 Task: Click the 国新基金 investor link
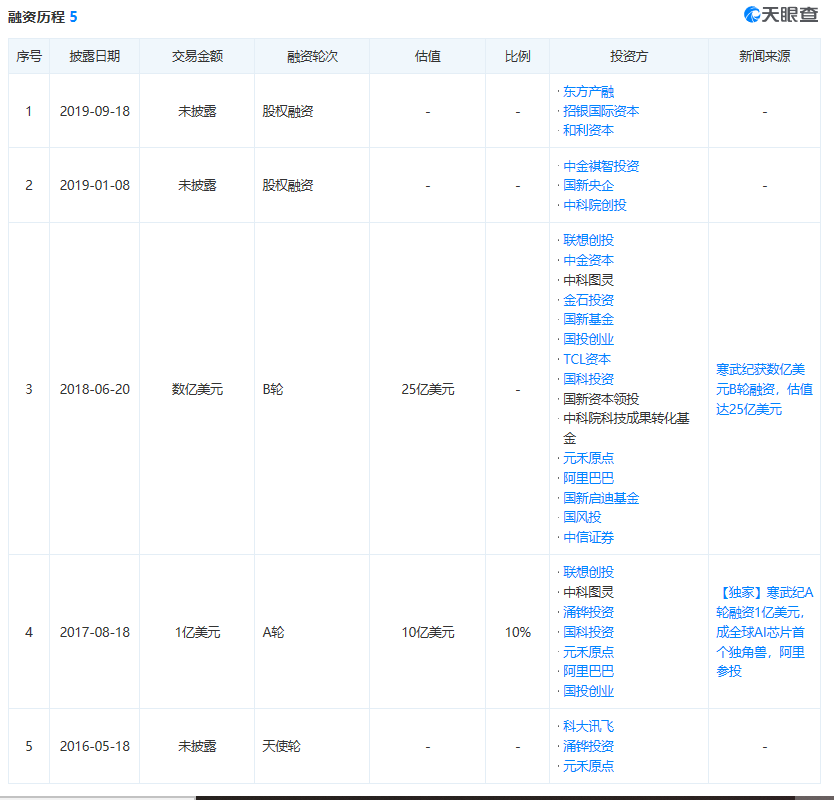pos(588,320)
